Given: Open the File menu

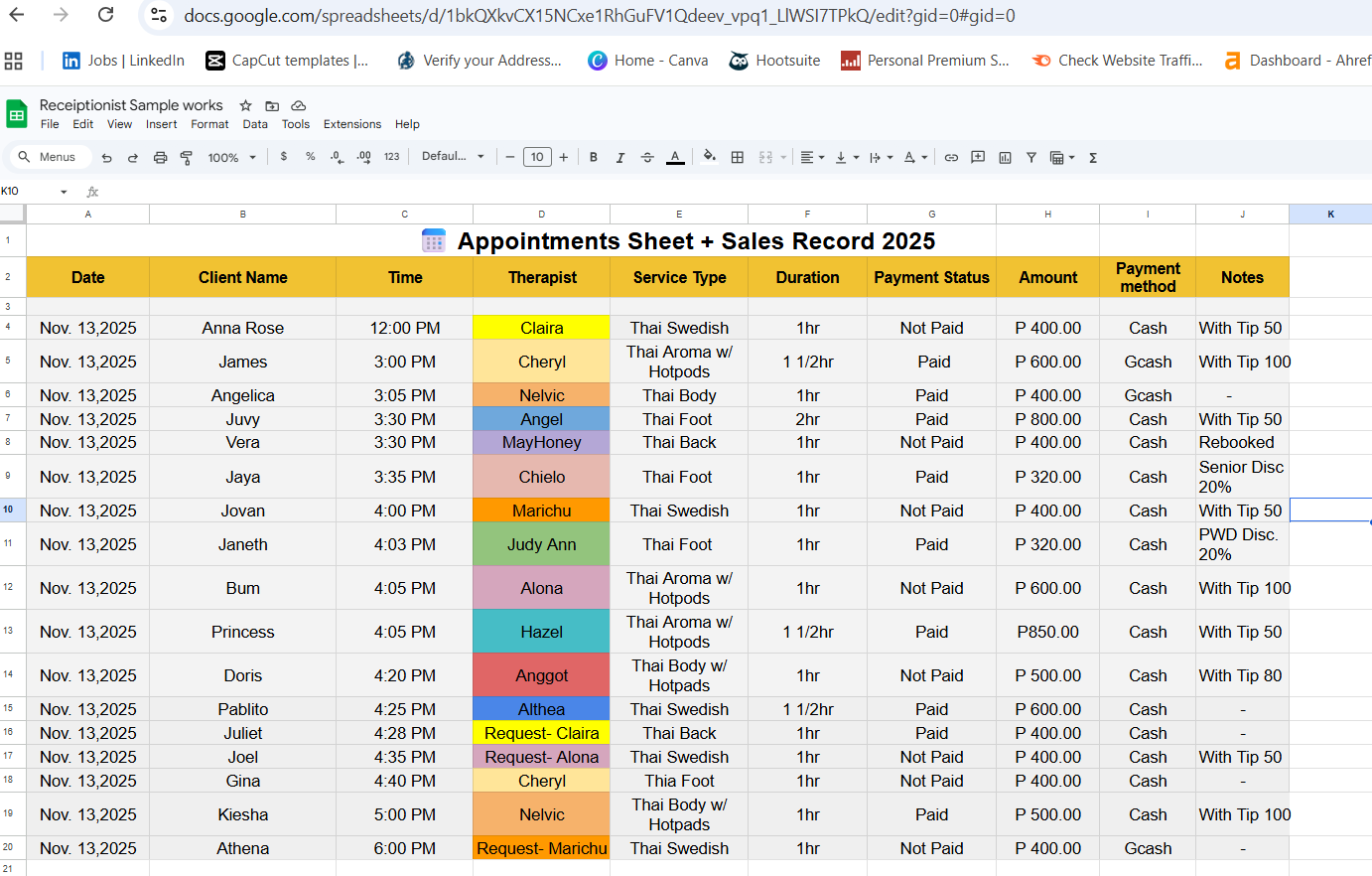Looking at the screenshot, I should click(x=50, y=124).
